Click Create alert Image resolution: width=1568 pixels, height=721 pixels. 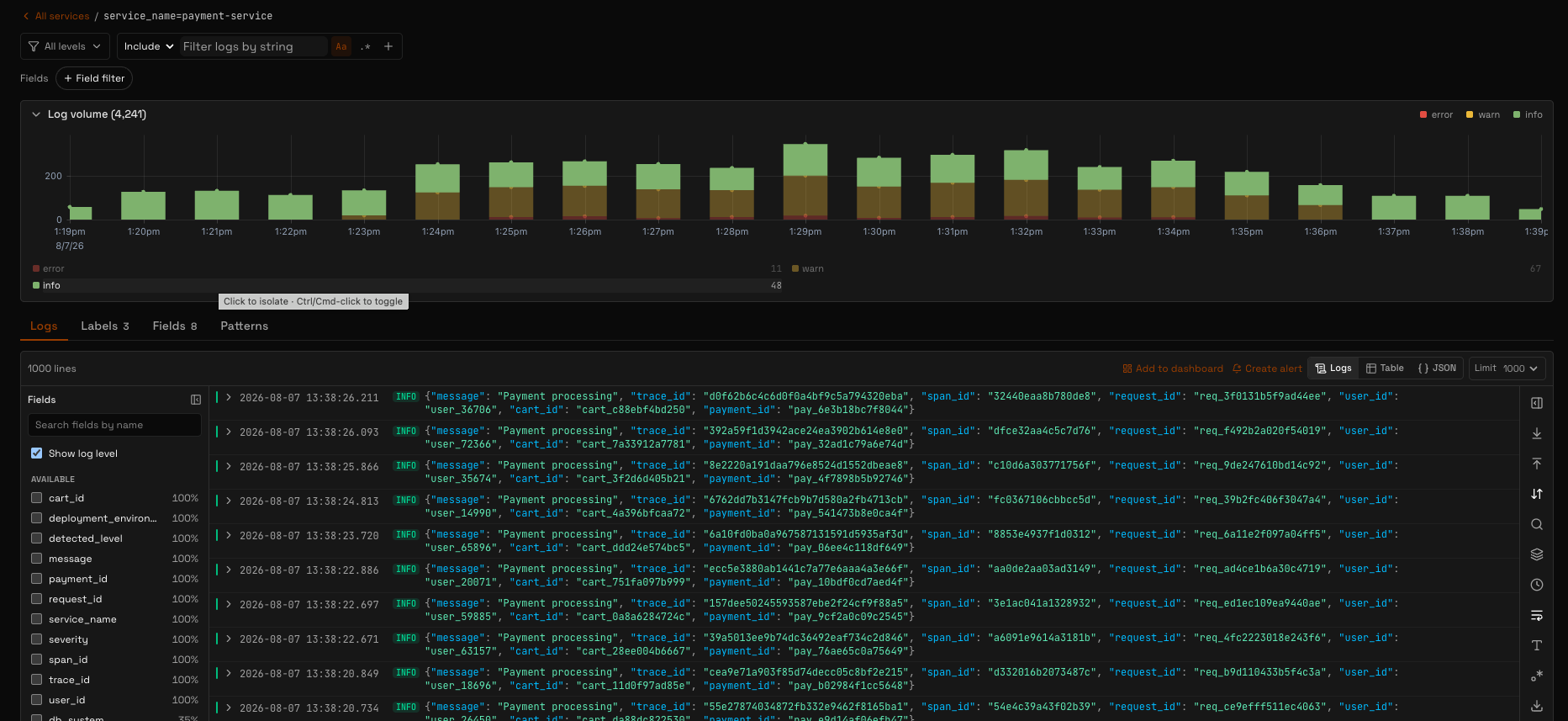pos(1267,368)
